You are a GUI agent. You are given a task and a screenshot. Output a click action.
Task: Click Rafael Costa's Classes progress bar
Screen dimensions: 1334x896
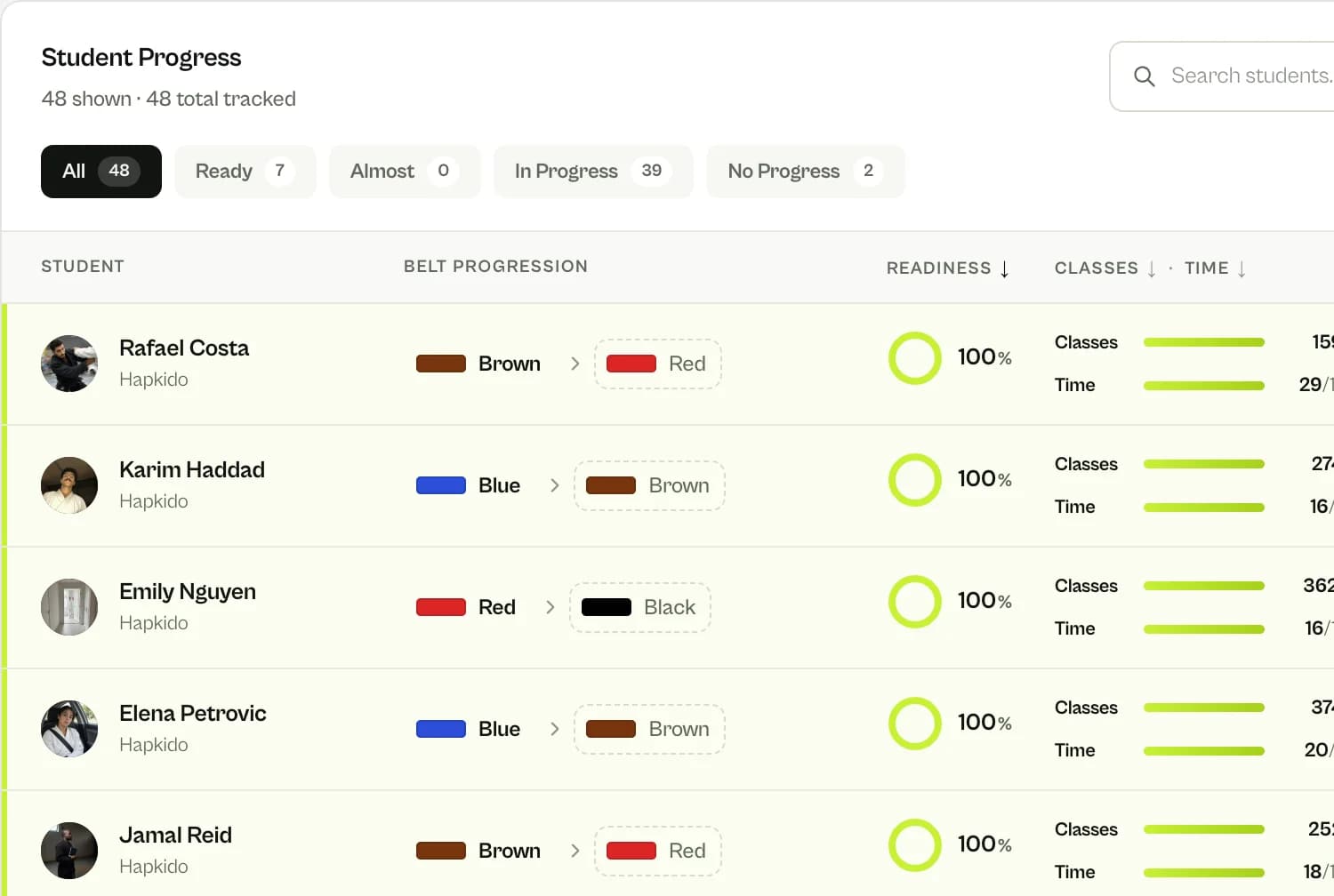click(1204, 342)
